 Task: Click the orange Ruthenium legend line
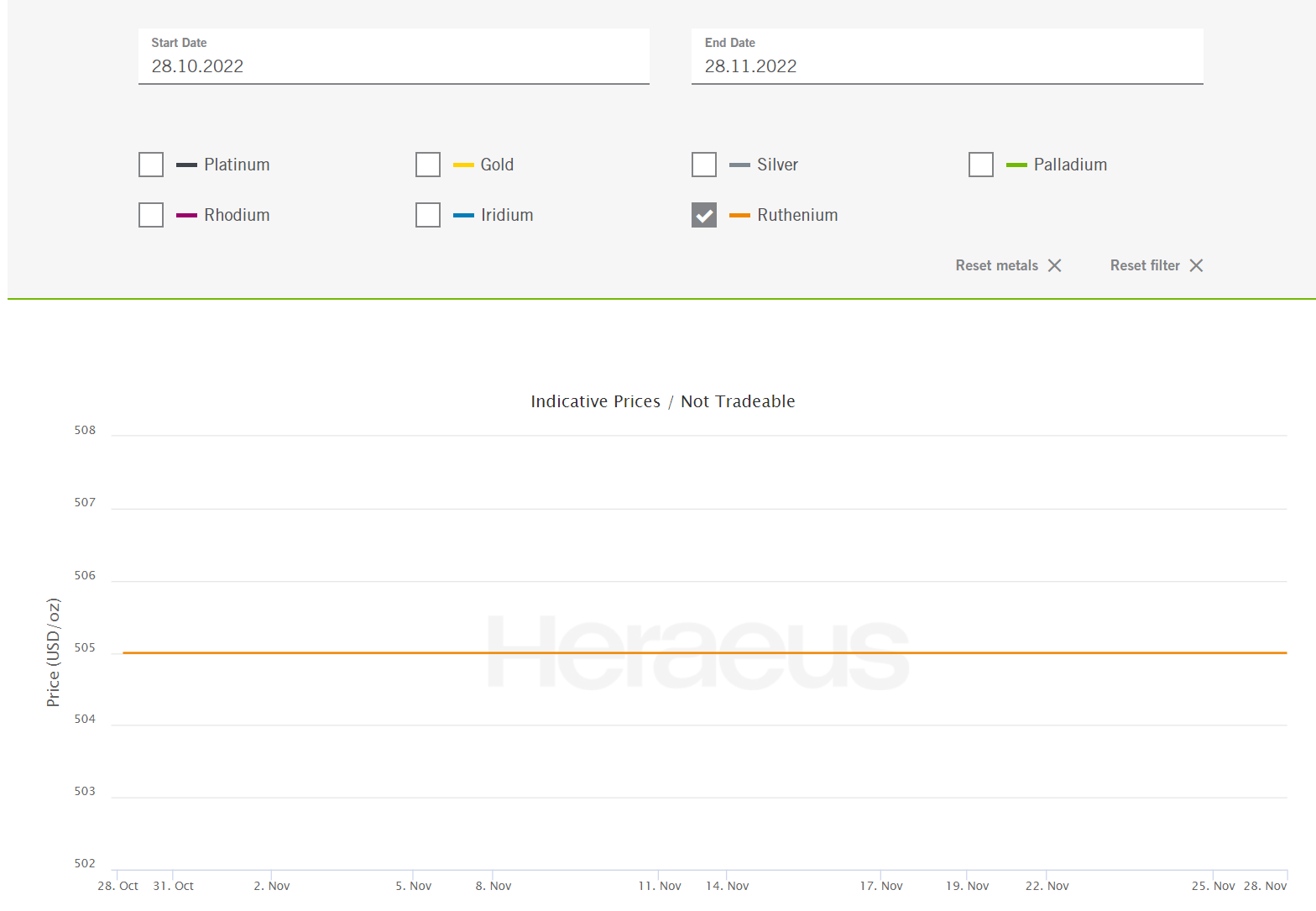click(x=739, y=216)
